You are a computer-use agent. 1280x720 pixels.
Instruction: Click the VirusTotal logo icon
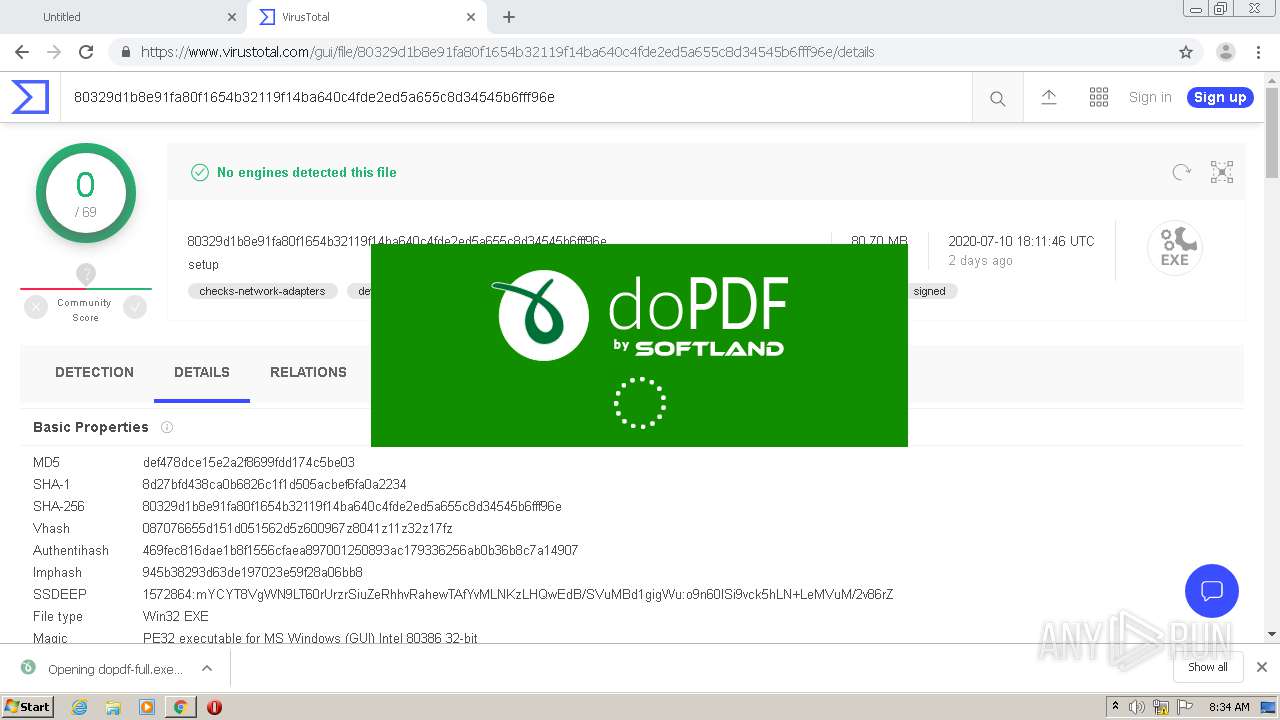(30, 97)
